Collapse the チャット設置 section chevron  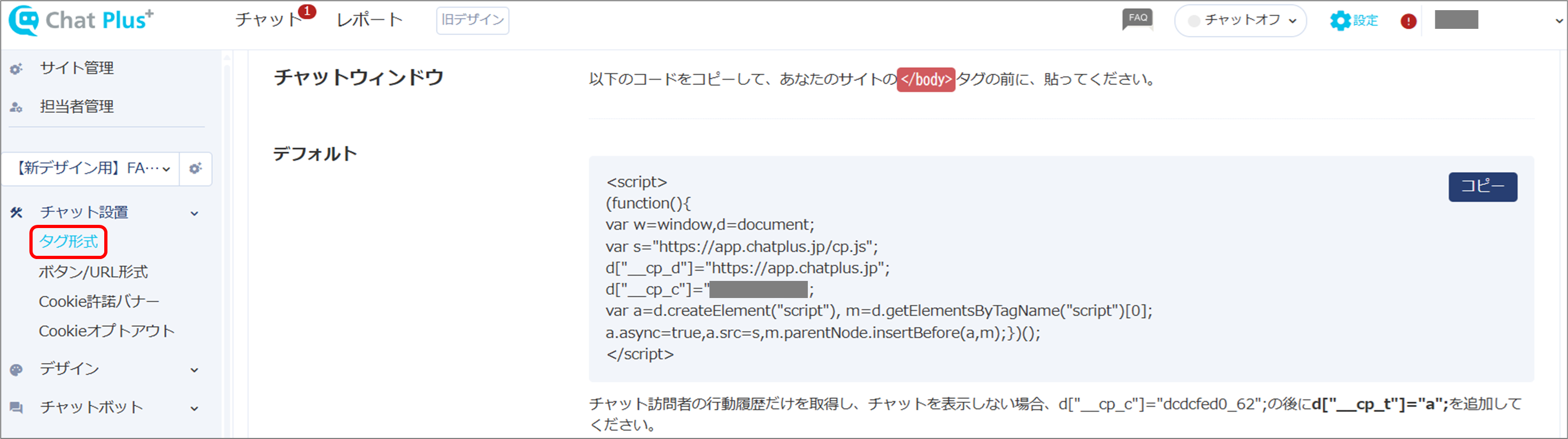click(194, 214)
